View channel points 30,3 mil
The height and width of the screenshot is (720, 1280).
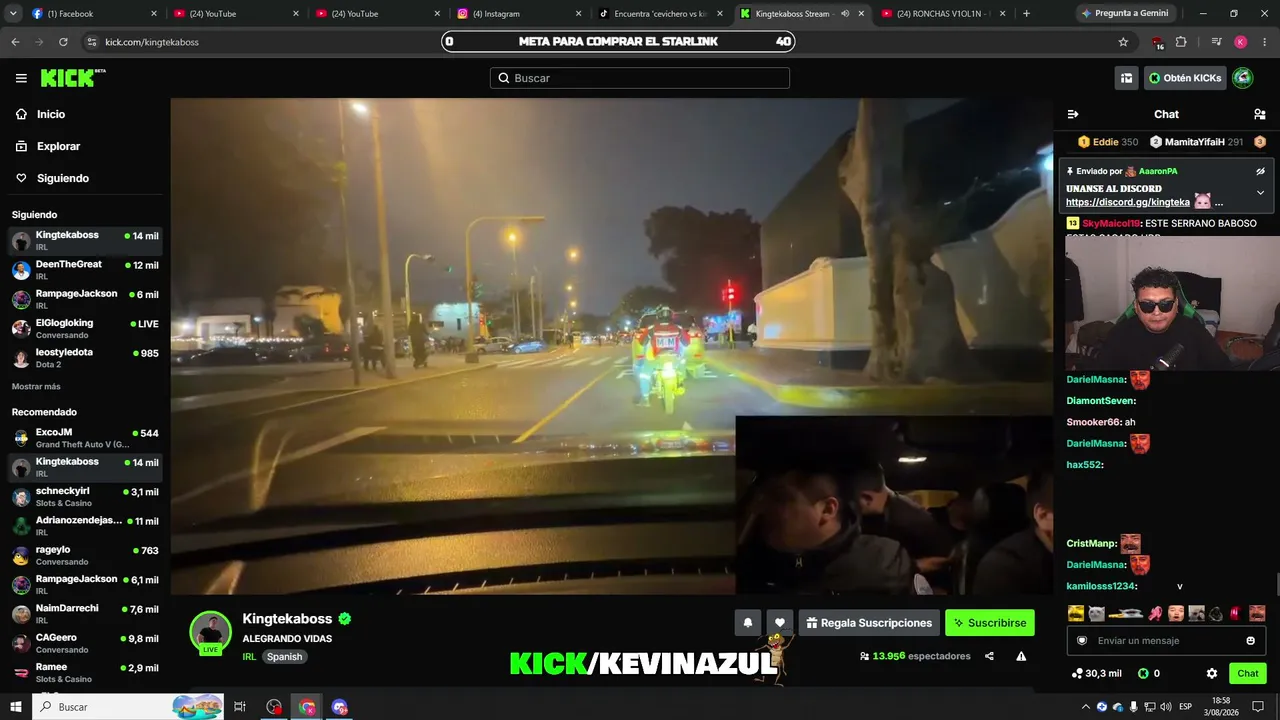coord(1096,674)
